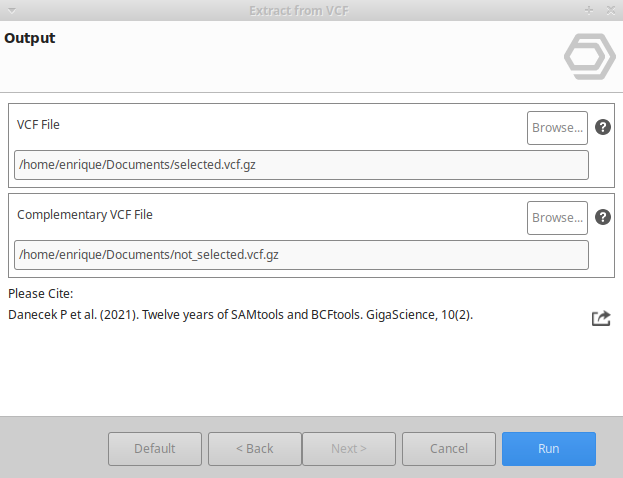Viewport: 623px width, 478px height.
Task: Click the share citation icon
Action: [x=601, y=318]
